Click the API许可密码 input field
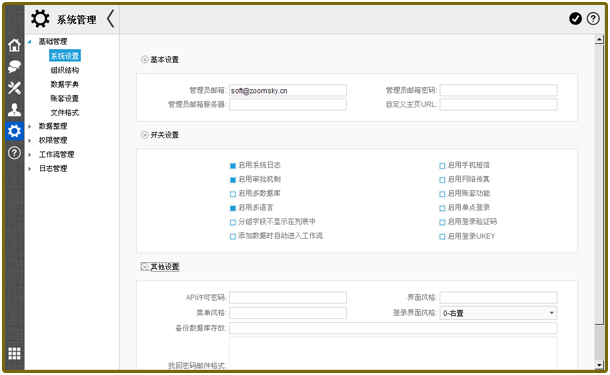Viewport: 610px width, 375px height. pos(288,298)
